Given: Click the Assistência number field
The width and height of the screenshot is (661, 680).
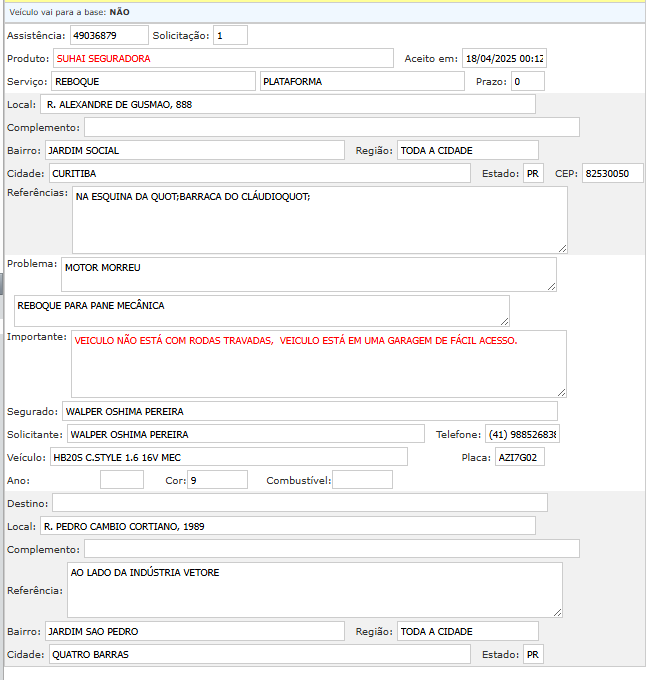Looking at the screenshot, I should point(109,36).
